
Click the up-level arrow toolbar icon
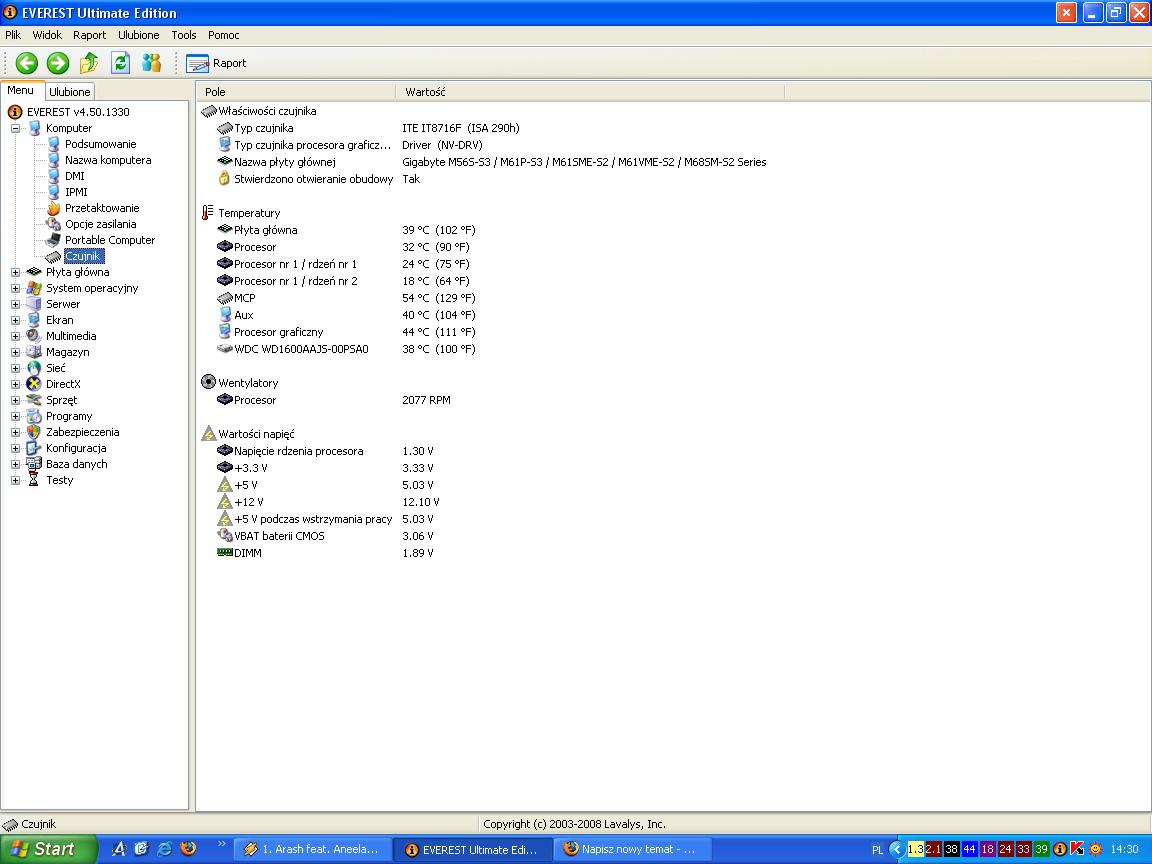point(89,63)
